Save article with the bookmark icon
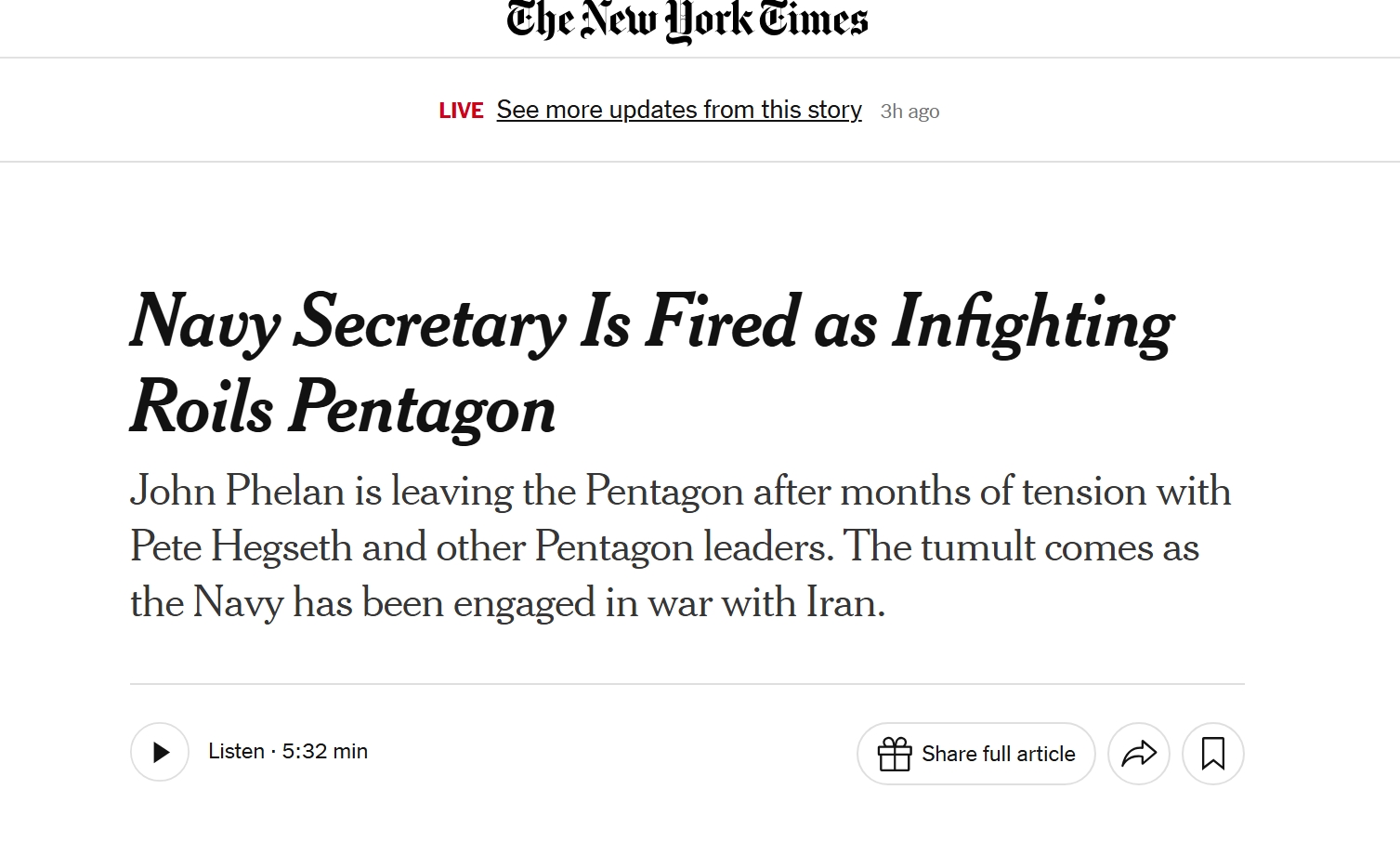Viewport: 1400px width, 842px height. (1212, 754)
